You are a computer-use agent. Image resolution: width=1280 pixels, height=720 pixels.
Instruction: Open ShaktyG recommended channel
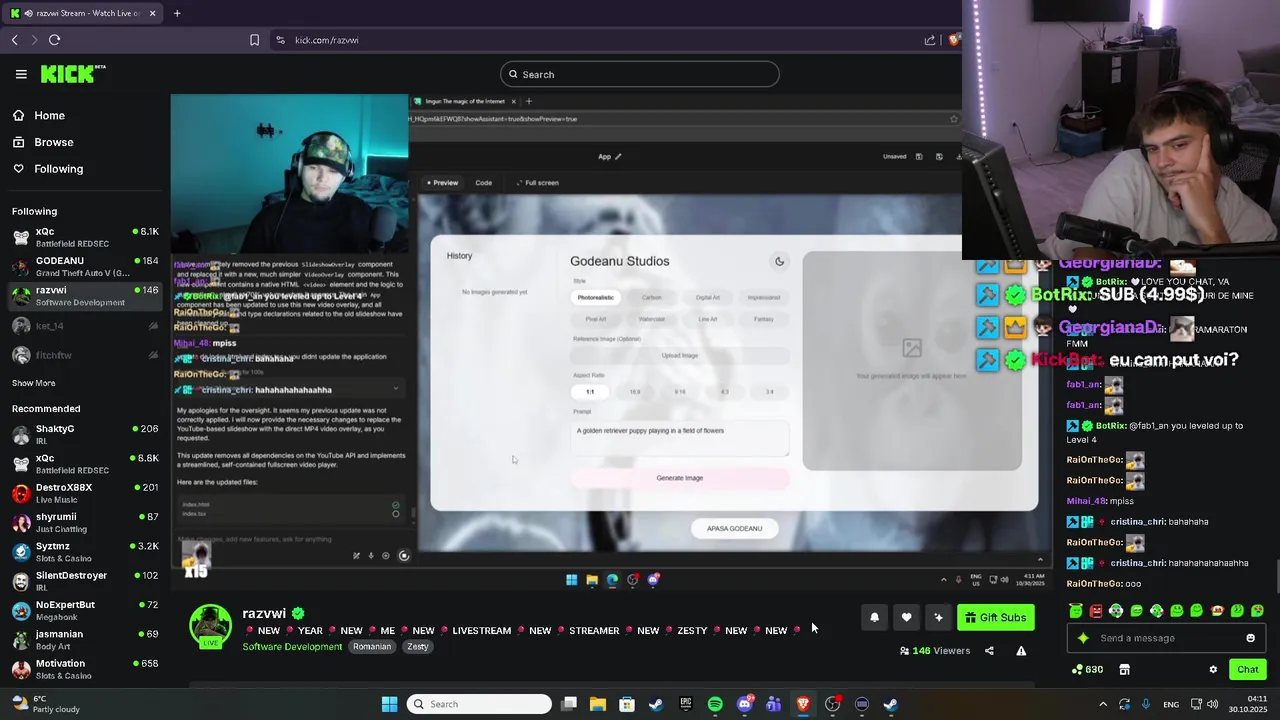pyautogui.click(x=85, y=434)
